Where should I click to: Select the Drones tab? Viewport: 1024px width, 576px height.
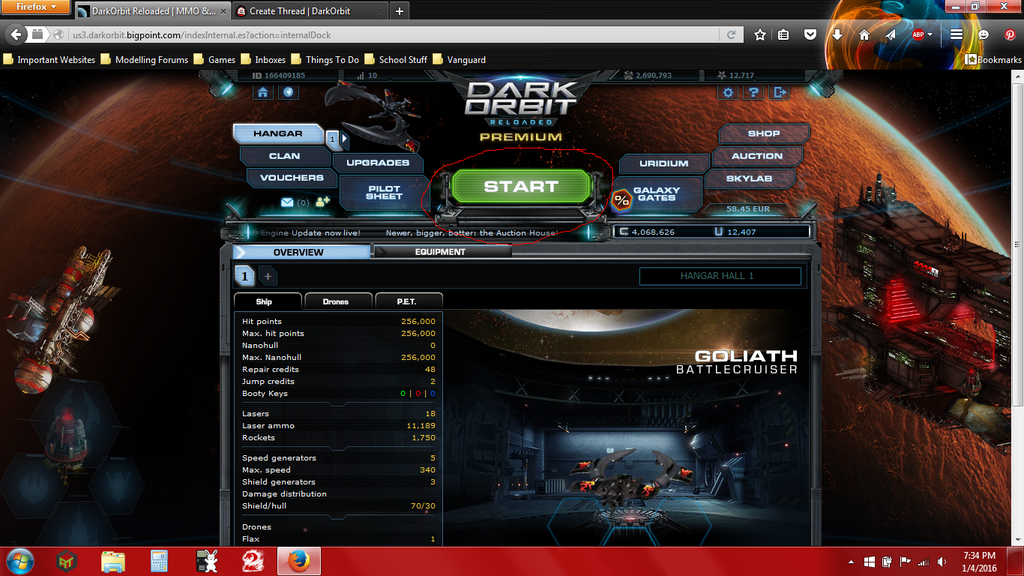336,301
